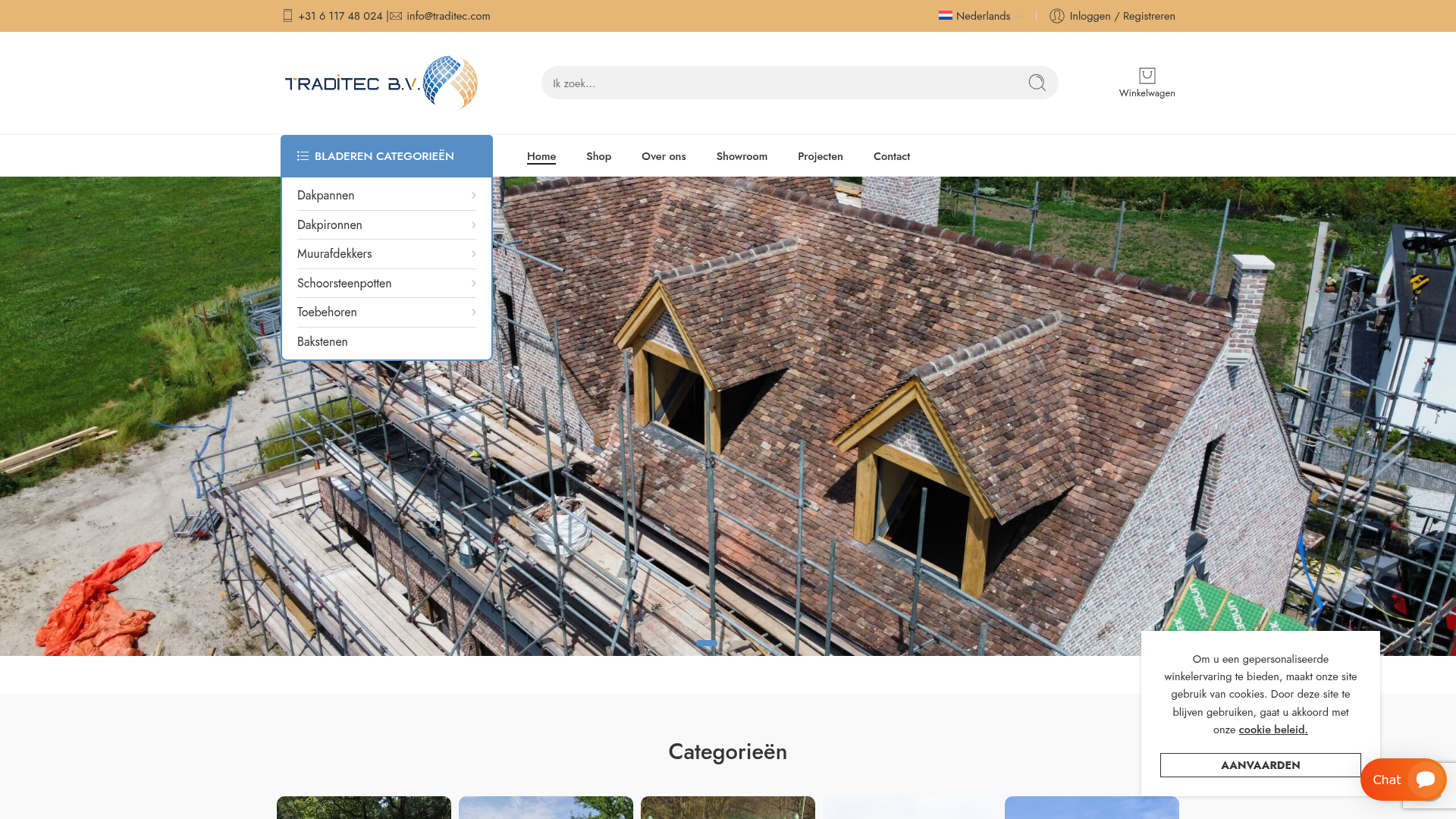
Task: Click the Netherlands flag icon
Action: point(945,16)
